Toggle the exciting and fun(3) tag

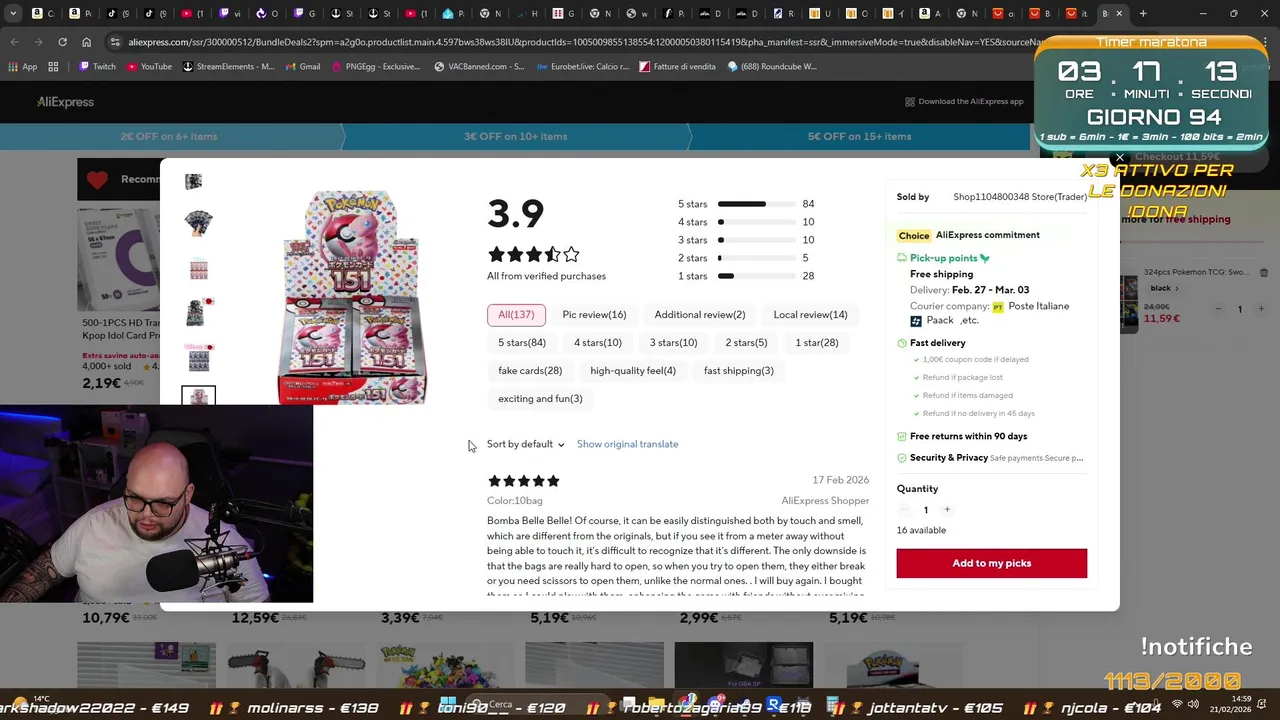pos(540,398)
